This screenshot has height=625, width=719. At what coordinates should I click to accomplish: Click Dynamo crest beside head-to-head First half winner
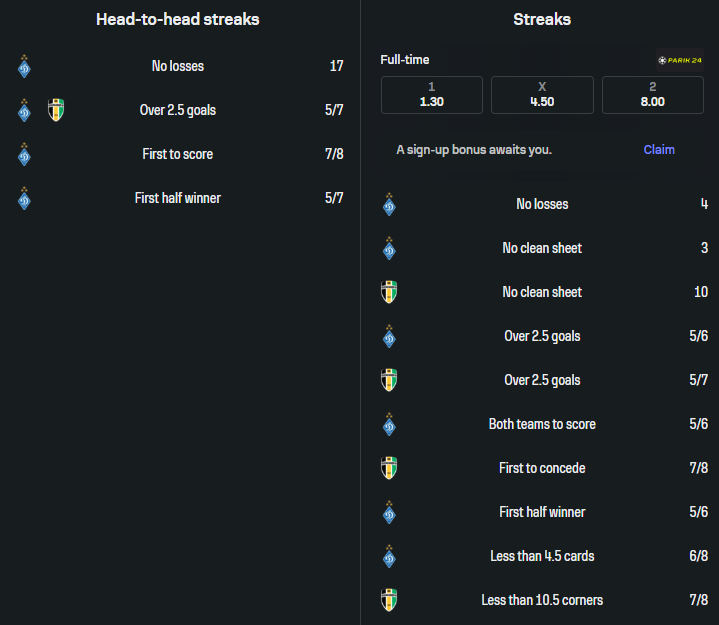tap(25, 198)
